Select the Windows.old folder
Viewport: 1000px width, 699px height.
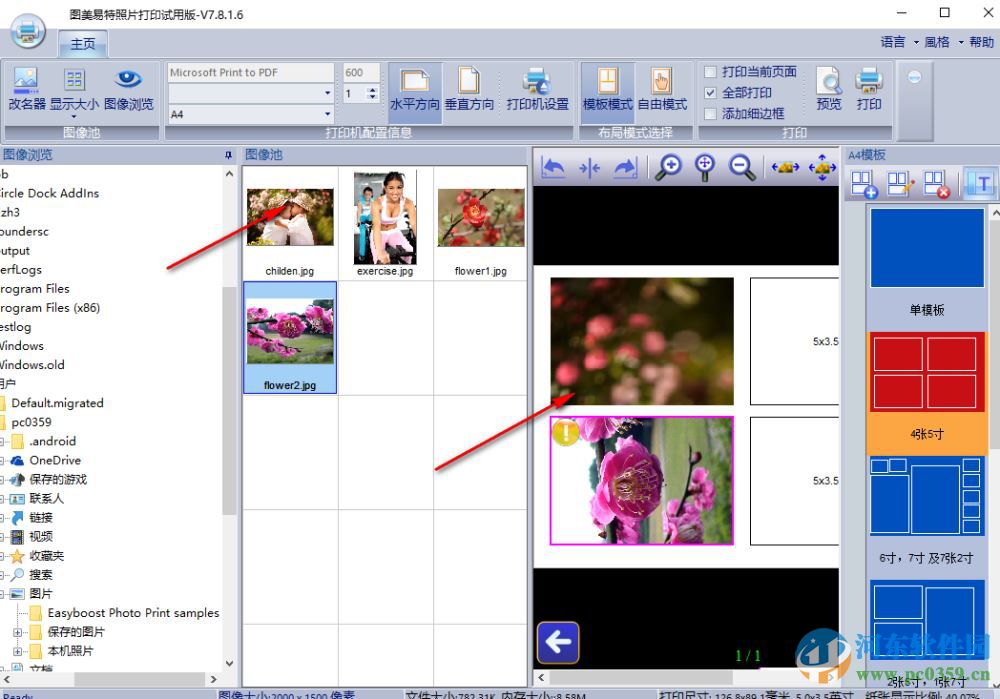tap(32, 365)
